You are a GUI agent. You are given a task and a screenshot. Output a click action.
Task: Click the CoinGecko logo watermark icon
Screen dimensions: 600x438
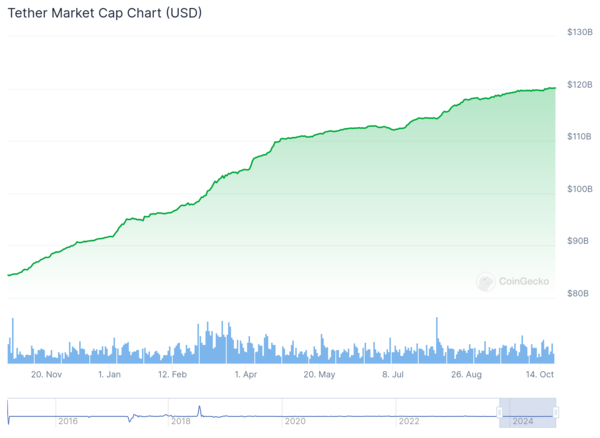tap(486, 283)
